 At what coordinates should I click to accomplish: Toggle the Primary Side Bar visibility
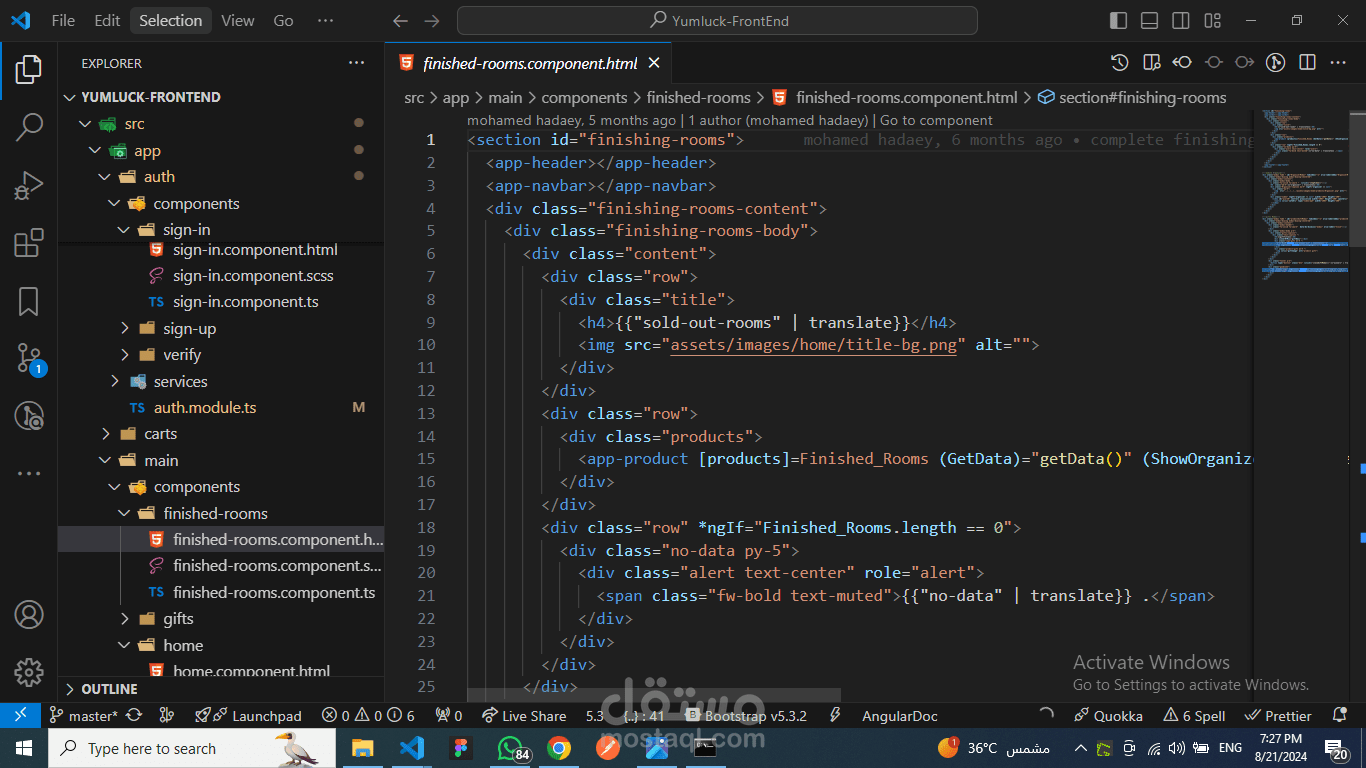coord(1119,20)
